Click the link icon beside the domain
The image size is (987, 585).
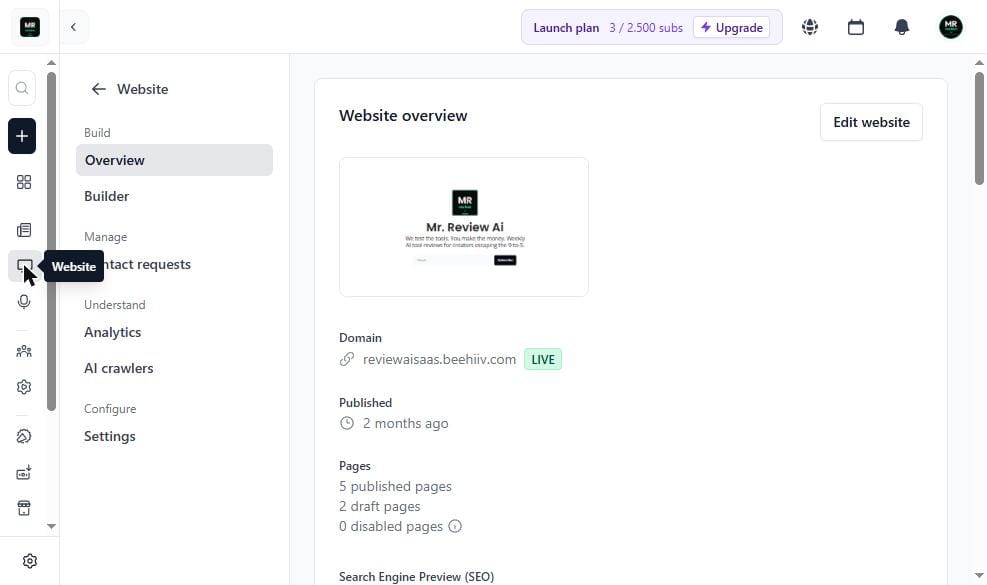point(347,359)
